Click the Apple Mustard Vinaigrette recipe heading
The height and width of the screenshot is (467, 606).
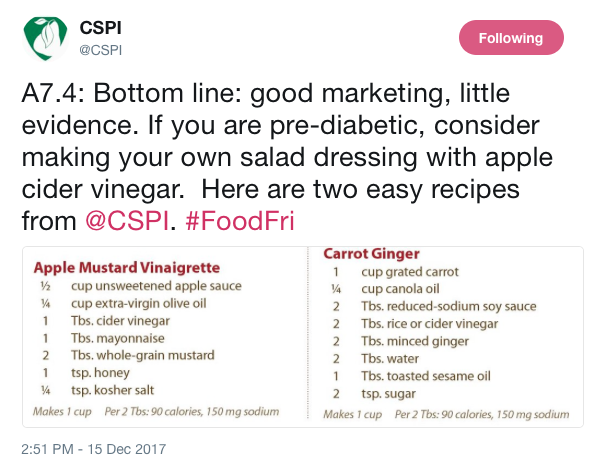127,268
